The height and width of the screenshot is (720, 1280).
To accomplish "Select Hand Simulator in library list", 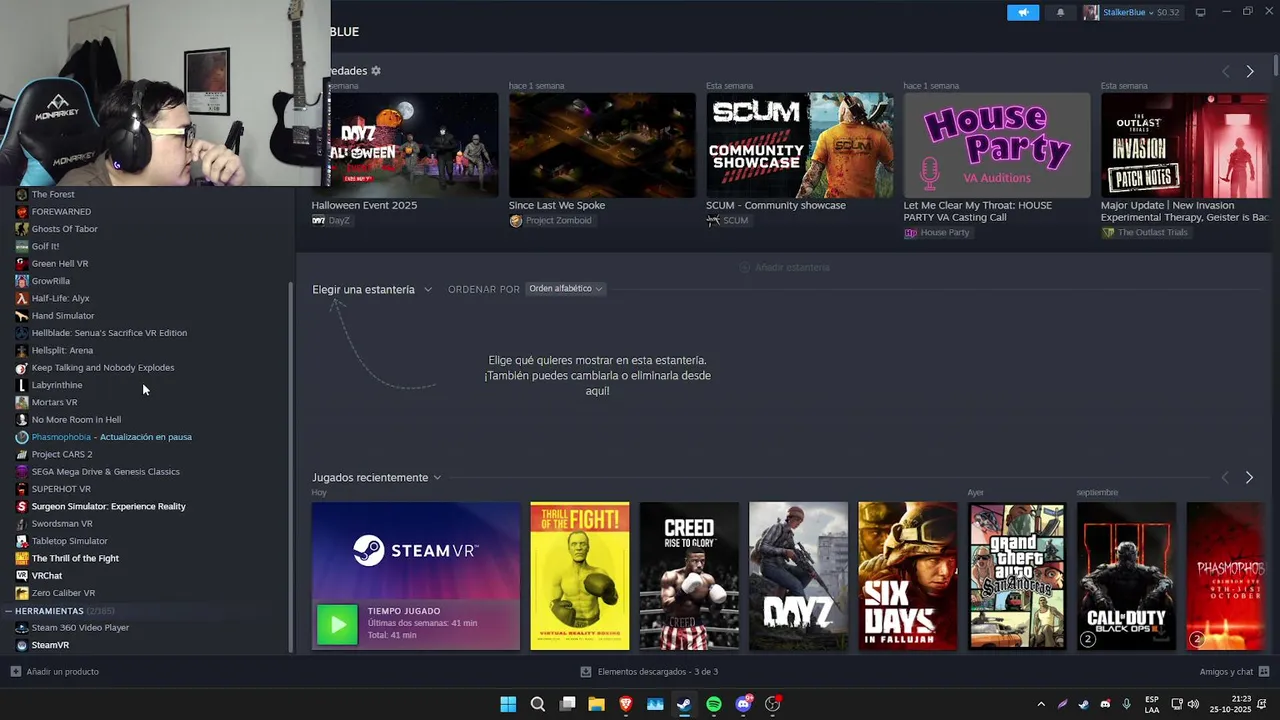I will click(63, 316).
